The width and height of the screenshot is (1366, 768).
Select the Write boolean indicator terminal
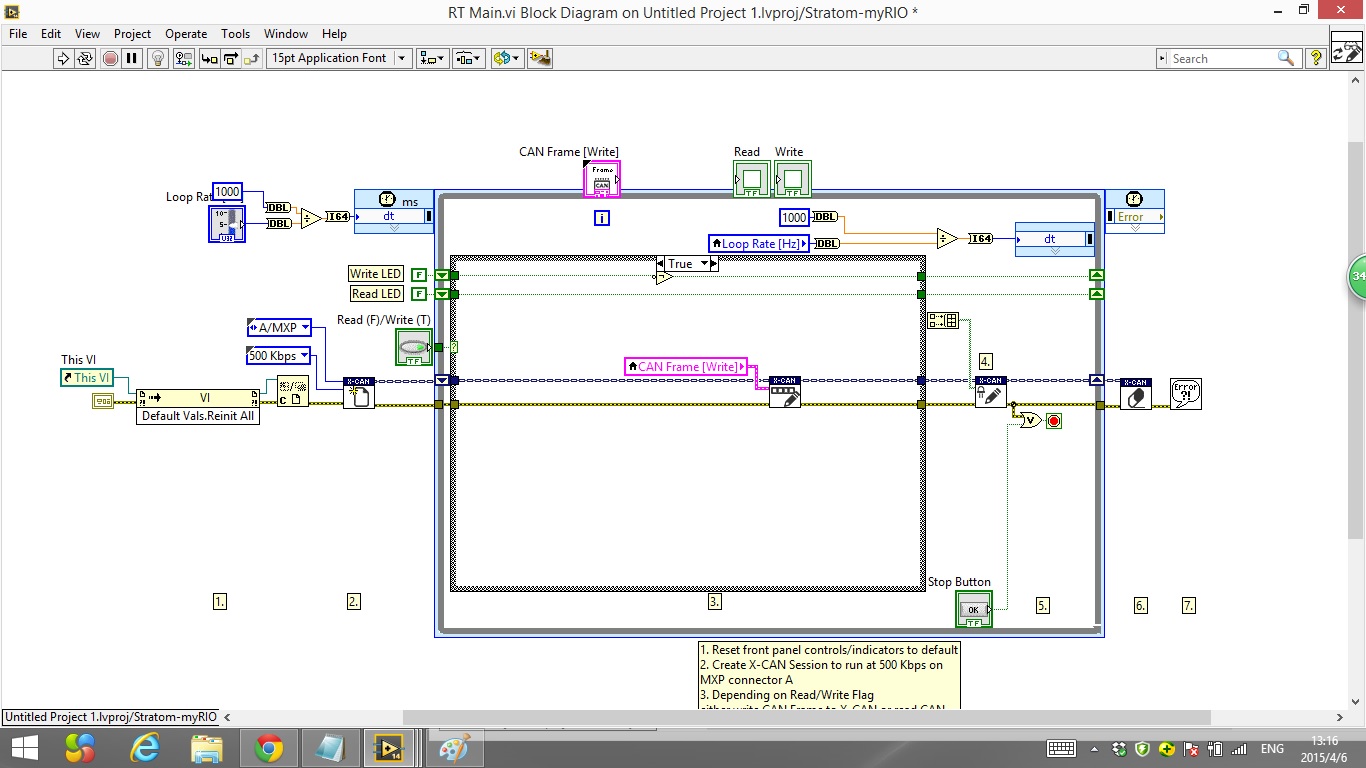pyautogui.click(x=793, y=179)
